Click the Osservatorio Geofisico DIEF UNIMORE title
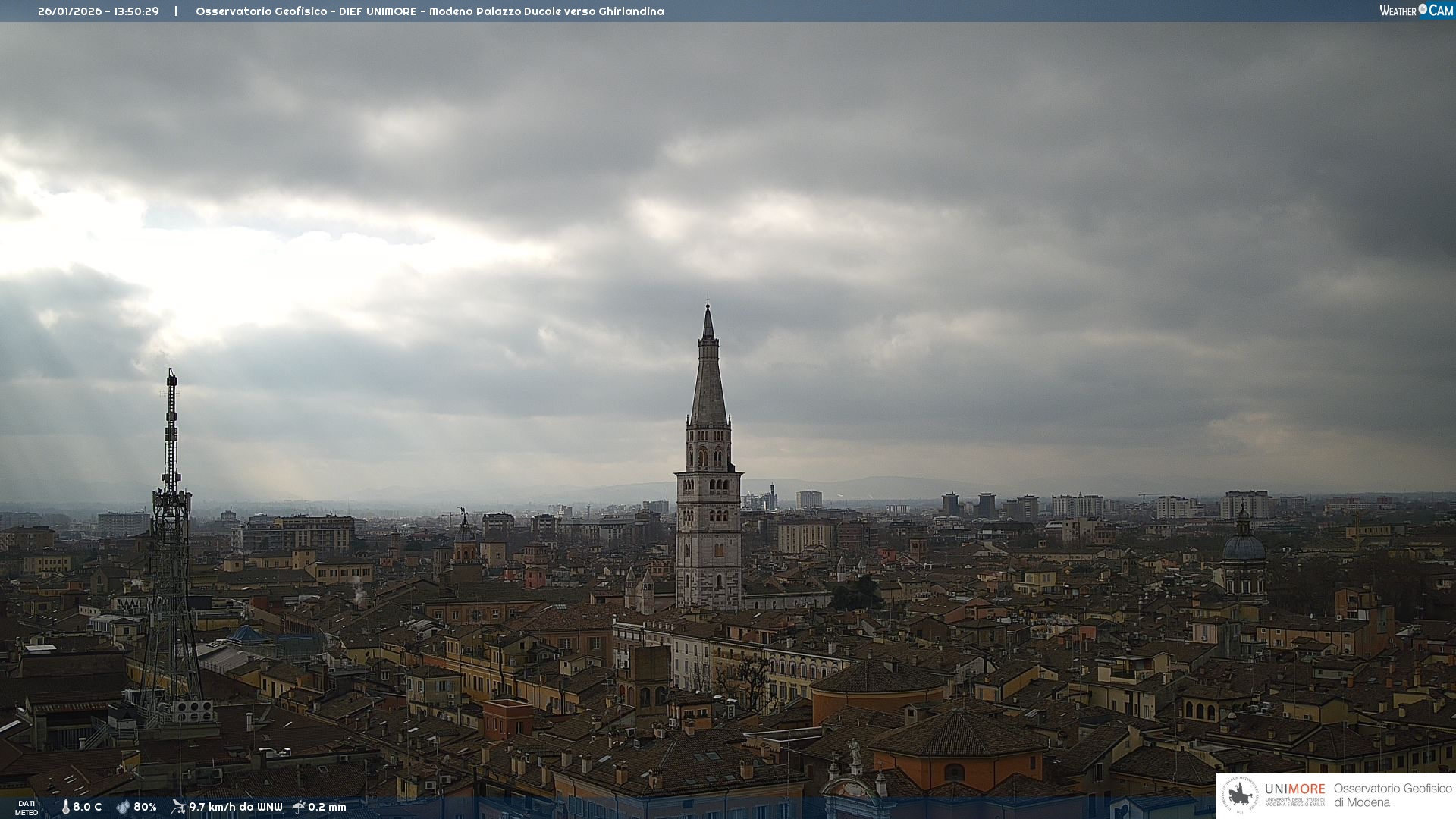This screenshot has height=819, width=1456. coord(429,11)
